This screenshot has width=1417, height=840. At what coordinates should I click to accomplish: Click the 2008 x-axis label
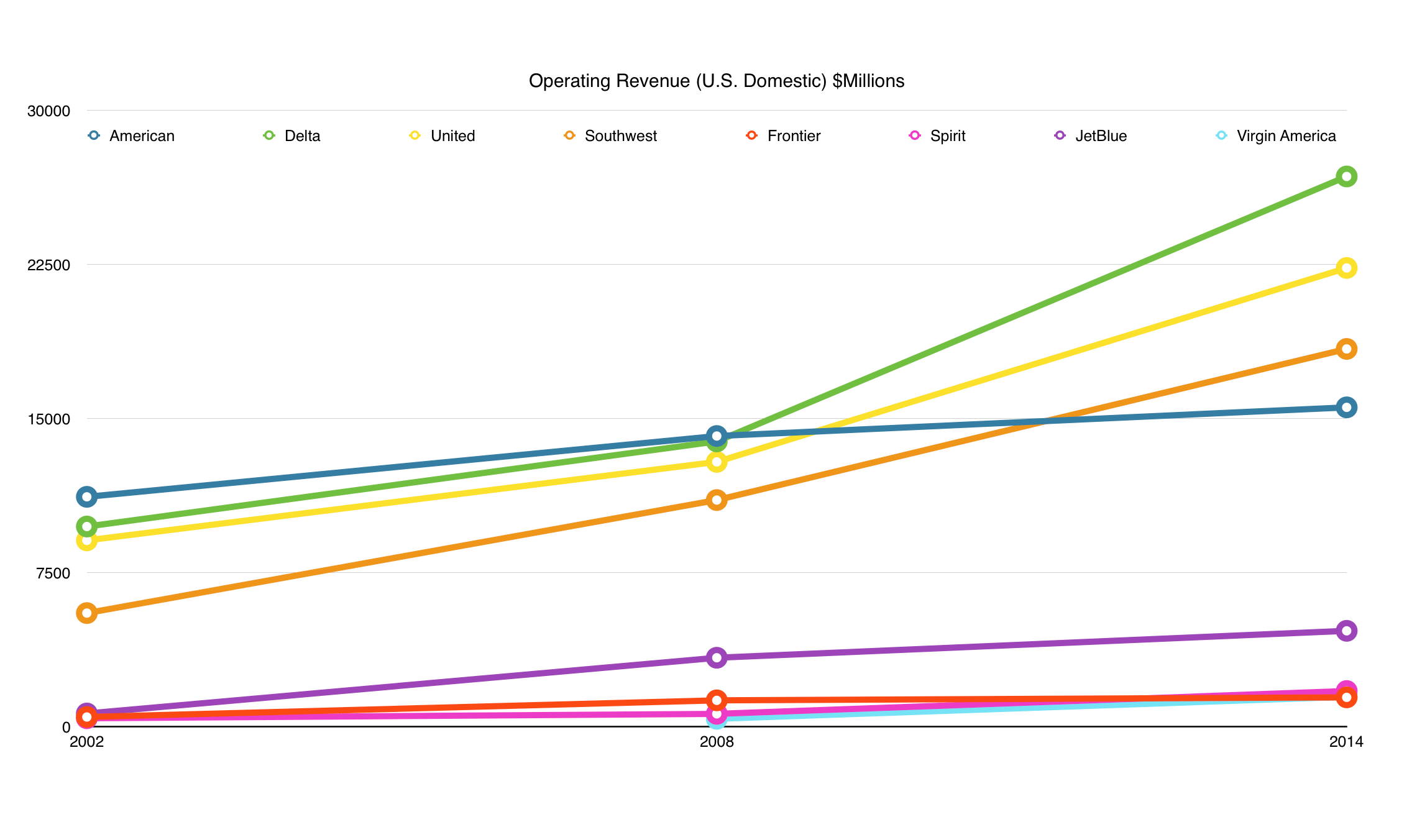(x=717, y=742)
